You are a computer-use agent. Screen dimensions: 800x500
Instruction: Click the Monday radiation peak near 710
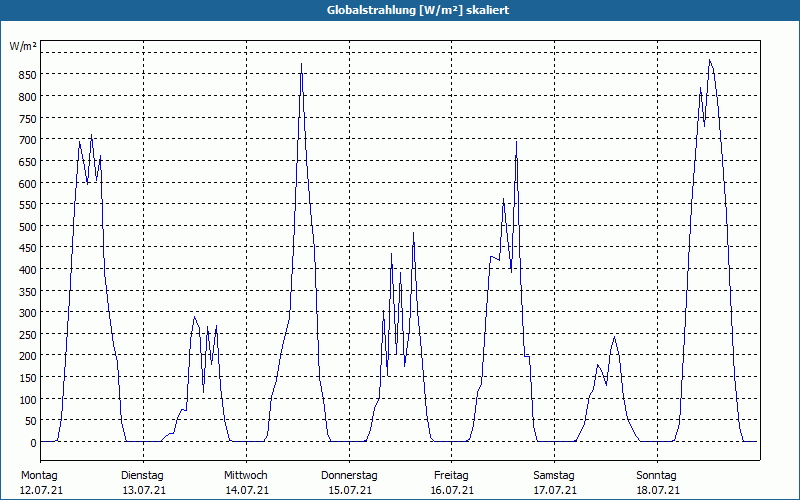pos(91,135)
